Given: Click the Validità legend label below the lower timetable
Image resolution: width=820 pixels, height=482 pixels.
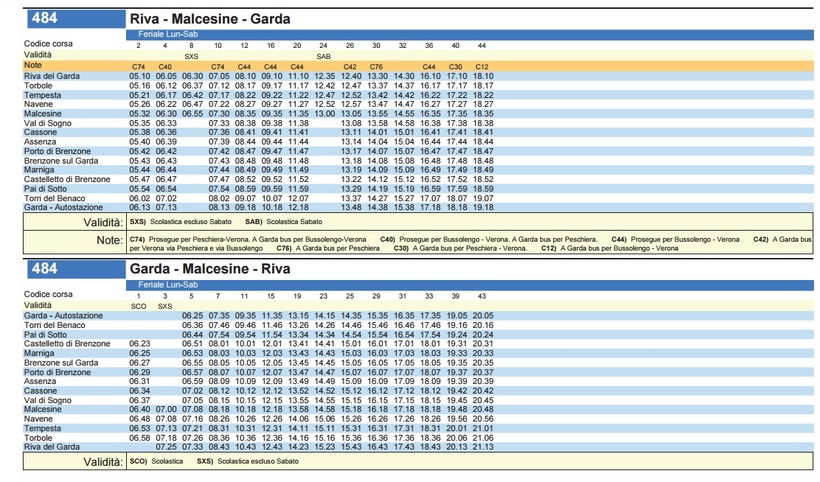Looking at the screenshot, I should [x=103, y=462].
